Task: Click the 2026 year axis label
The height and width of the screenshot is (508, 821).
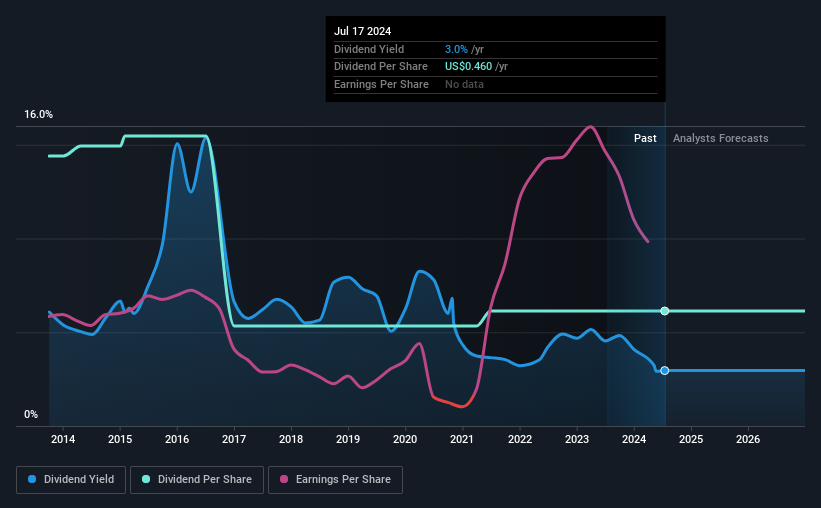Action: pos(748,439)
